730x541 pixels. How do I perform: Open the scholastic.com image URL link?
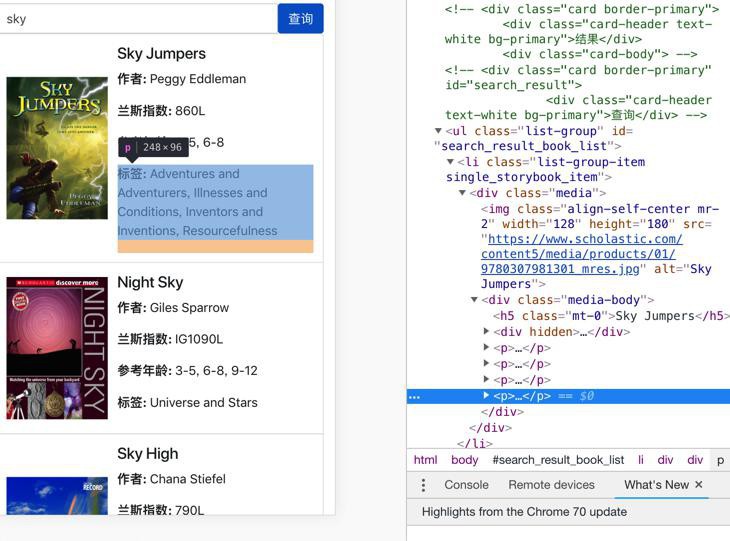pos(581,254)
